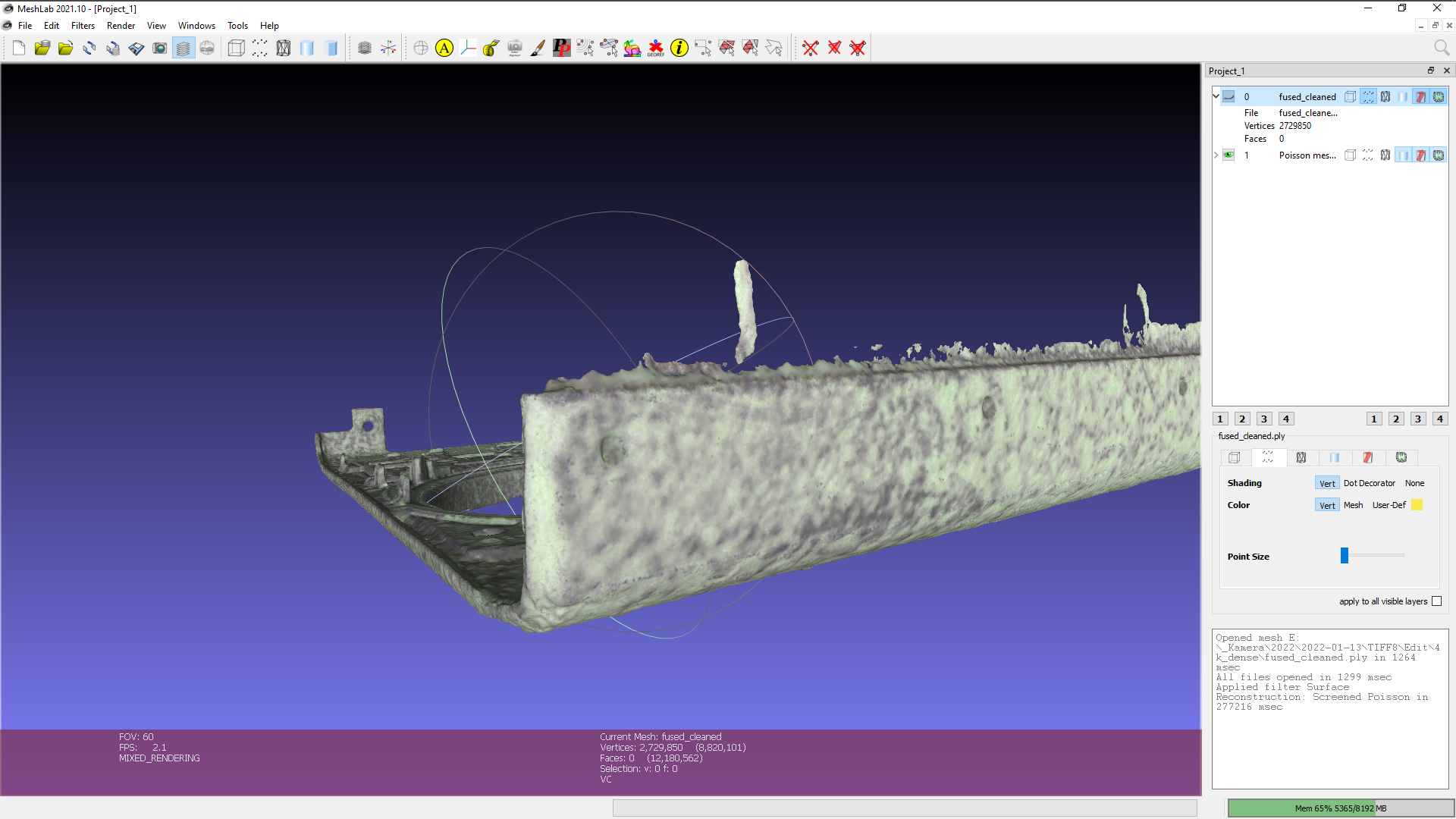Image resolution: width=1456 pixels, height=819 pixels.
Task: Click the Delete selected vertices icon
Action: [x=811, y=49]
